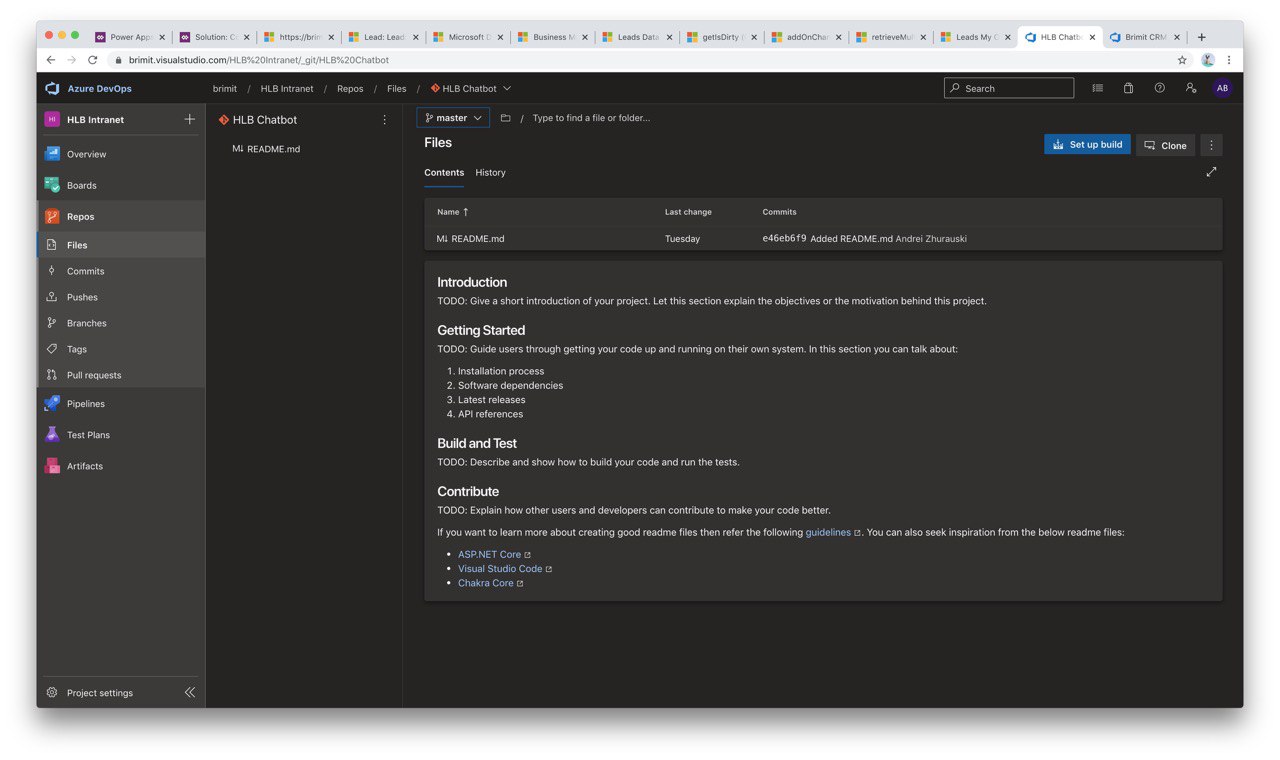
Task: Click the AB user avatar
Action: pyautogui.click(x=1222, y=88)
